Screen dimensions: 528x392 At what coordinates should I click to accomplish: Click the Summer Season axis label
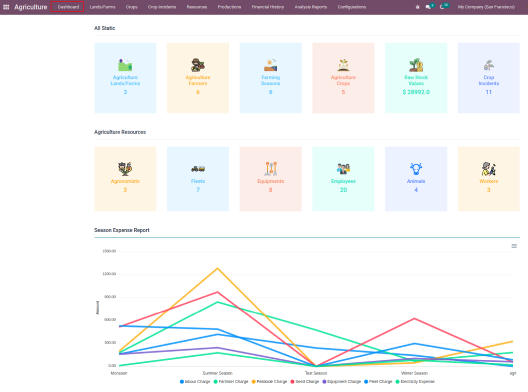pyautogui.click(x=218, y=373)
